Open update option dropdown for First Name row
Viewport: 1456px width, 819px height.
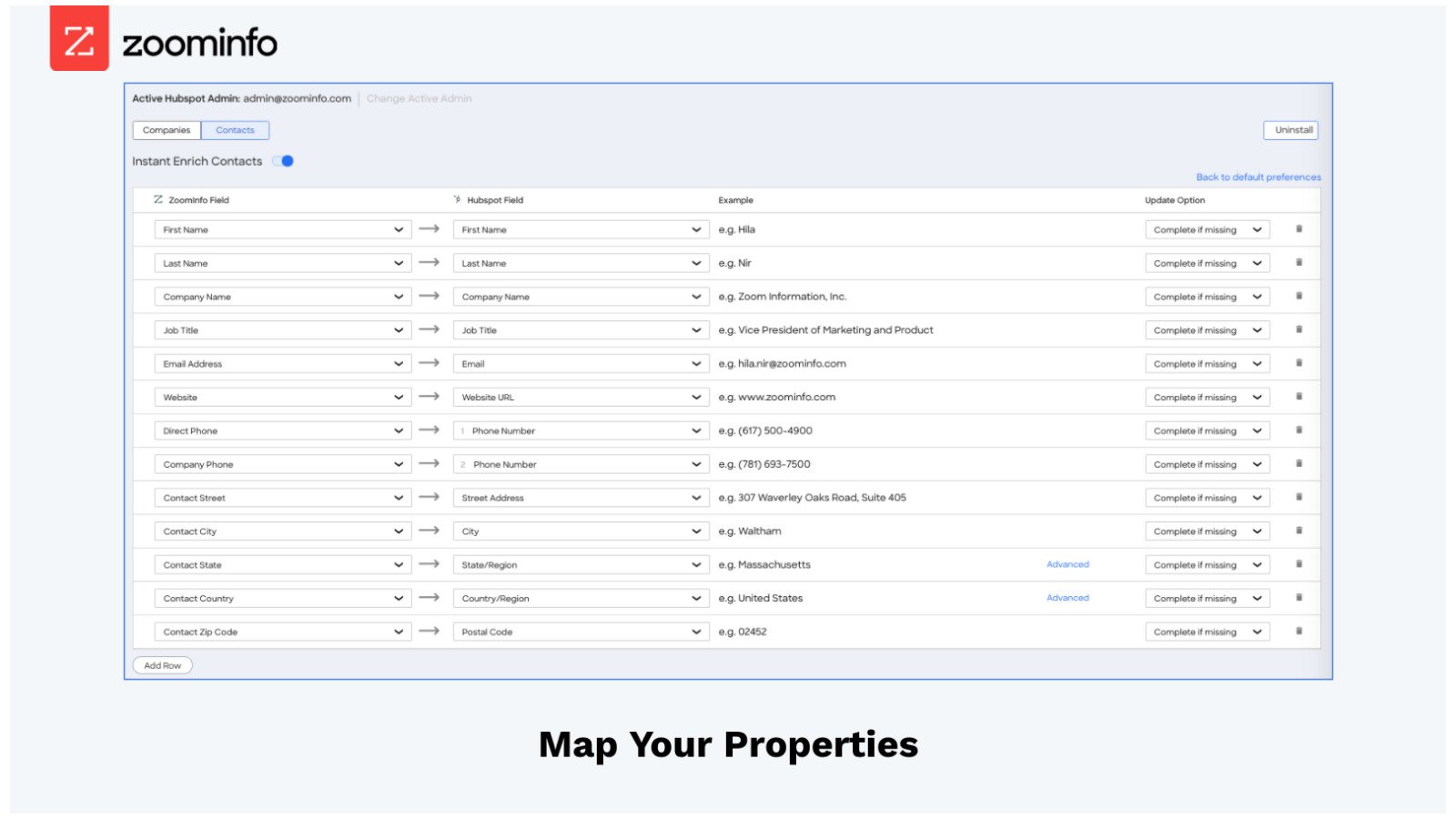coord(1207,229)
